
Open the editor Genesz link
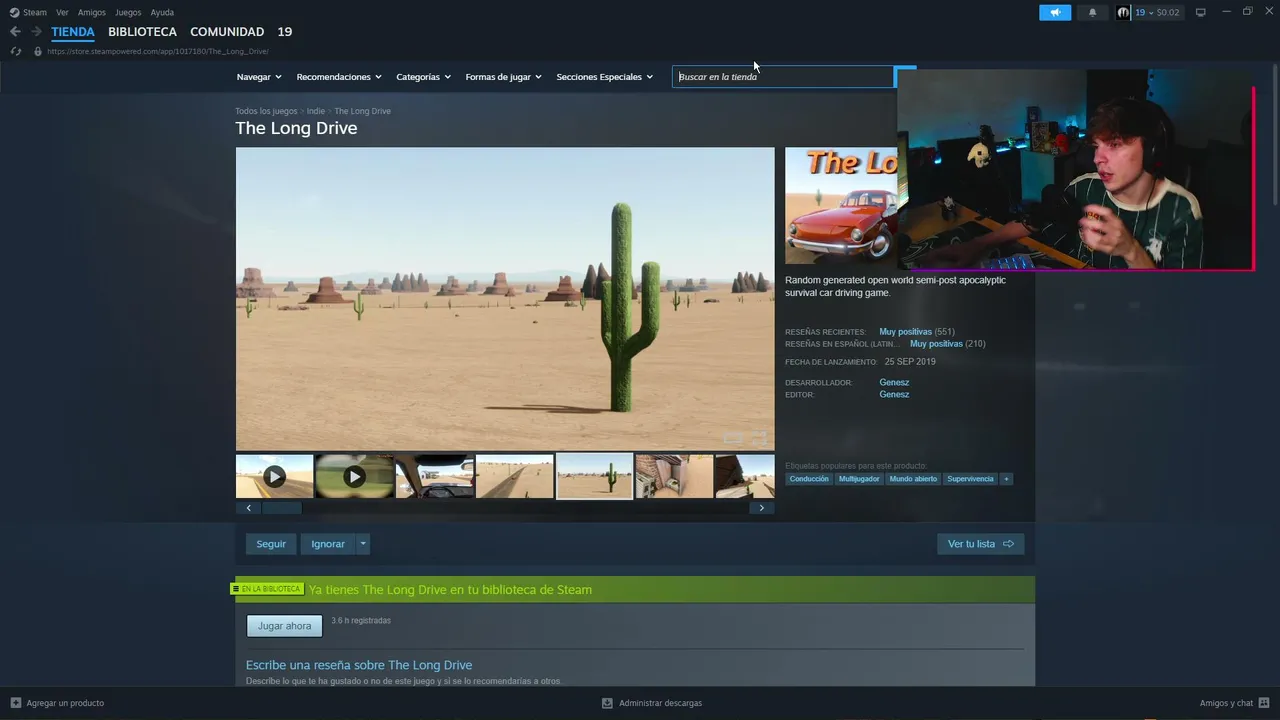tap(894, 395)
